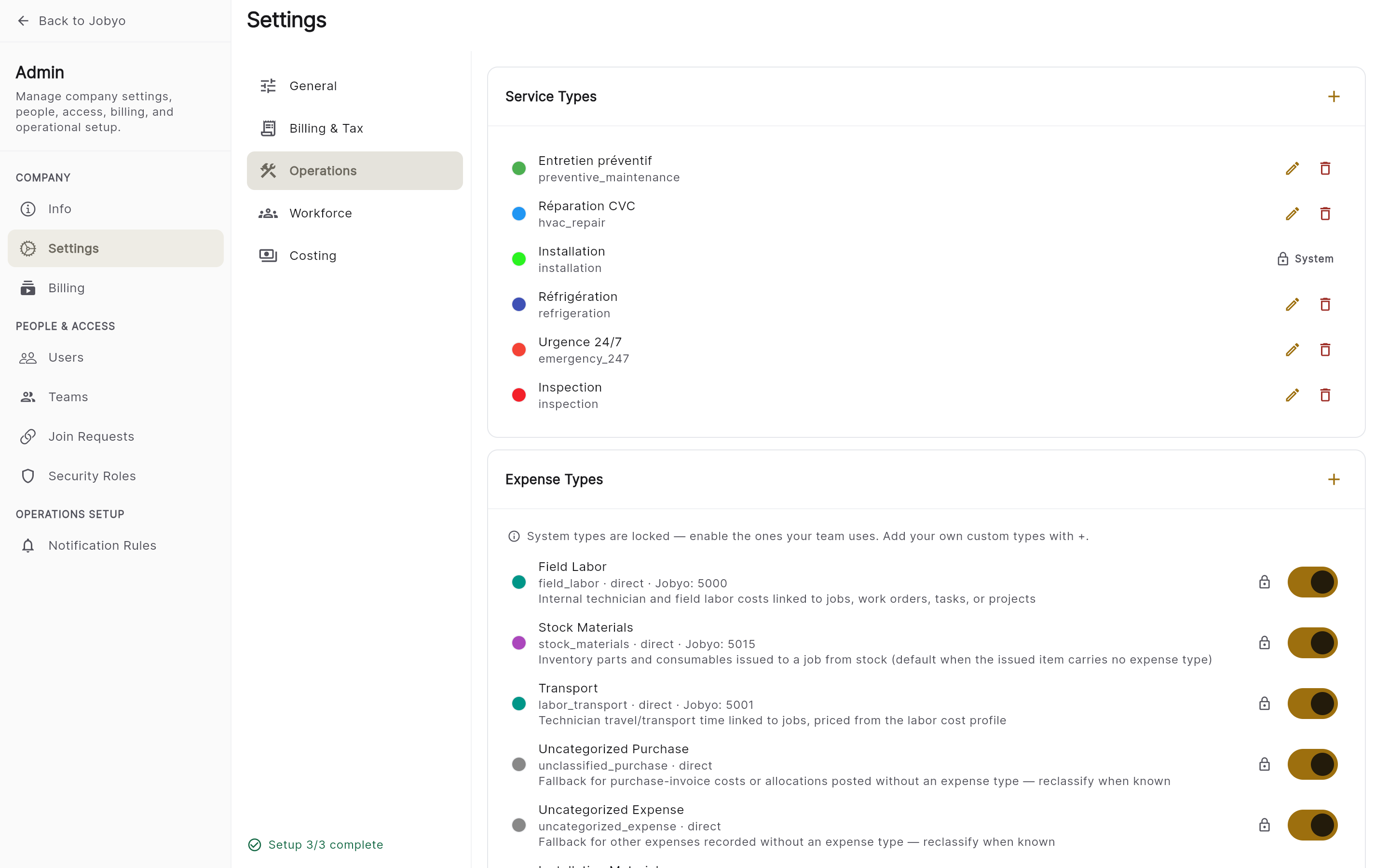Toggle the Transport expense type
The height and width of the screenshot is (868, 1389).
coord(1312,704)
